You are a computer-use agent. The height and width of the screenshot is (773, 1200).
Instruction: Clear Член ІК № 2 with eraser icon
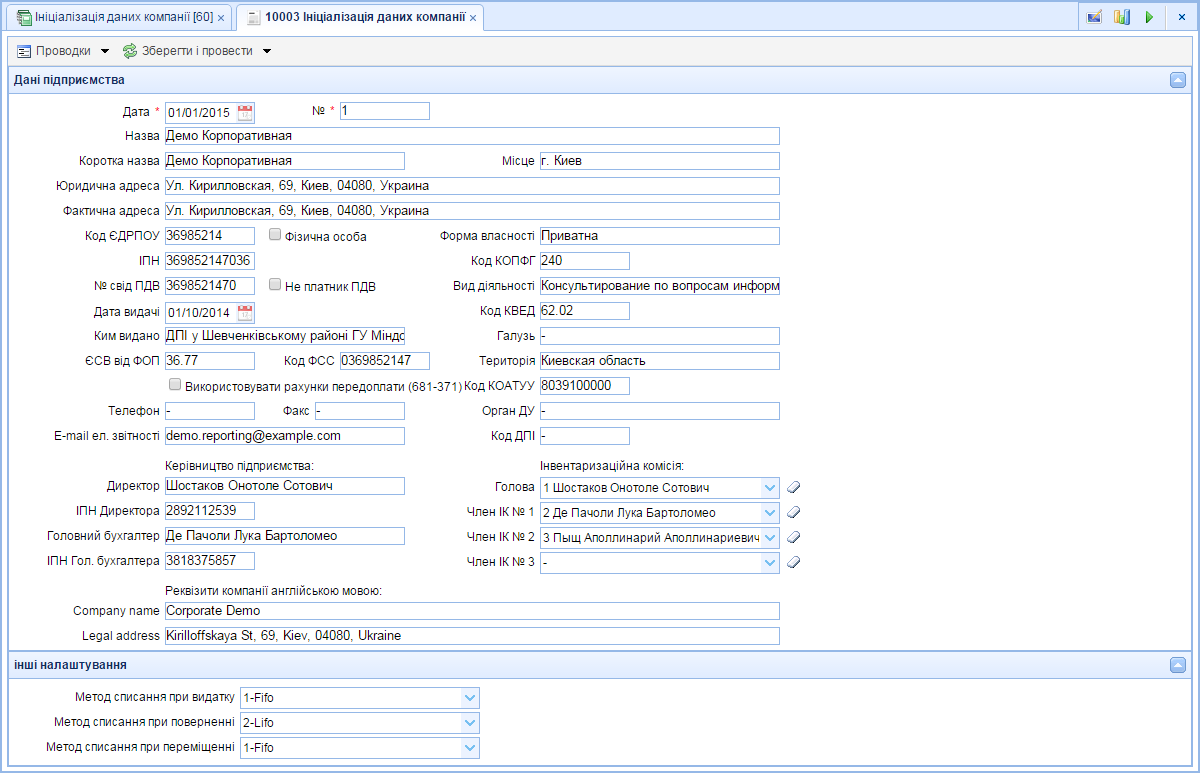794,537
